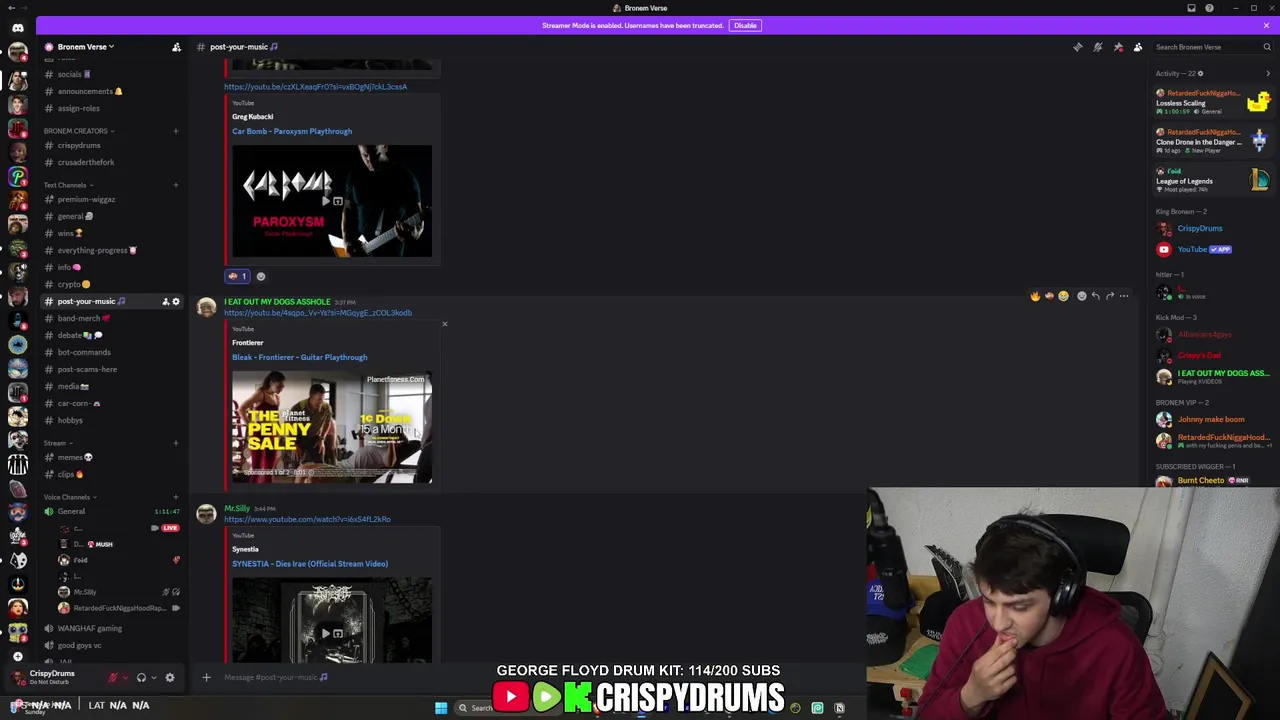Expand the Activity section arrow
1280x720 pixels.
tap(1268, 73)
